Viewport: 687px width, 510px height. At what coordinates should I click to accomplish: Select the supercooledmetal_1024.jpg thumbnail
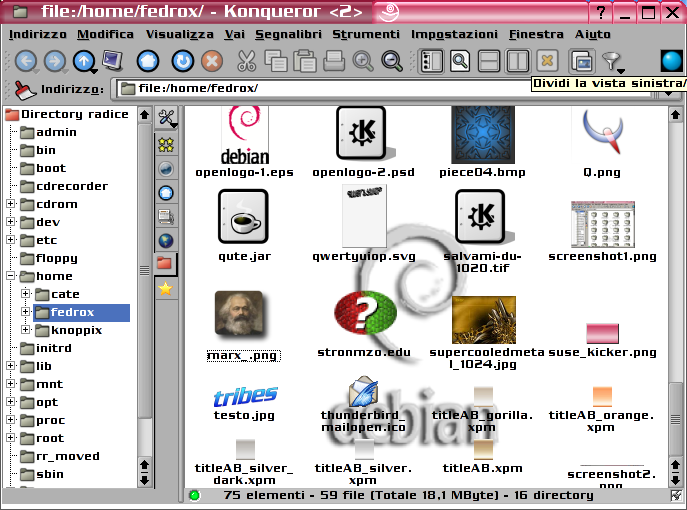pos(484,320)
